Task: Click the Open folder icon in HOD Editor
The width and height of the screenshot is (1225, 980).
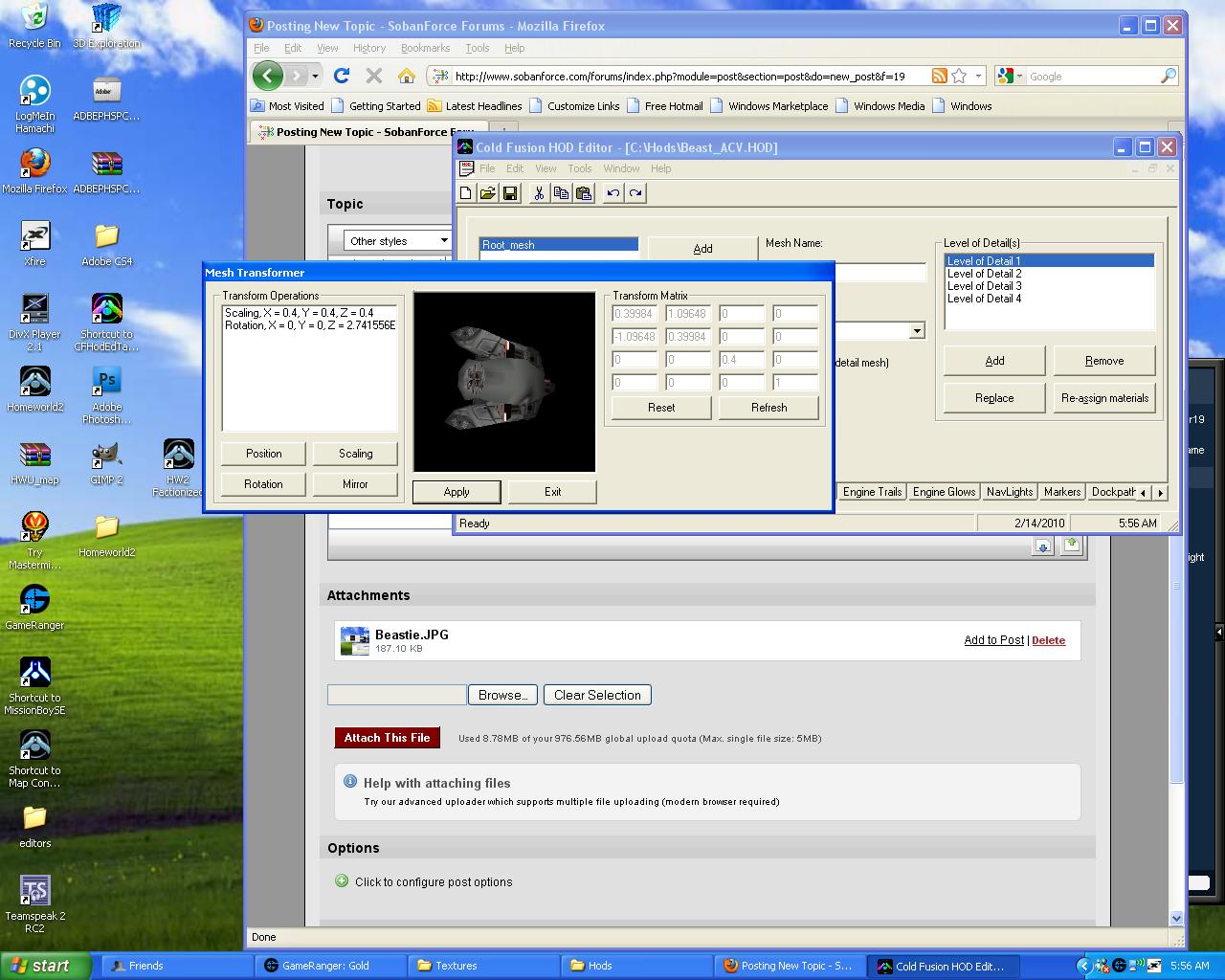Action: pyautogui.click(x=488, y=193)
